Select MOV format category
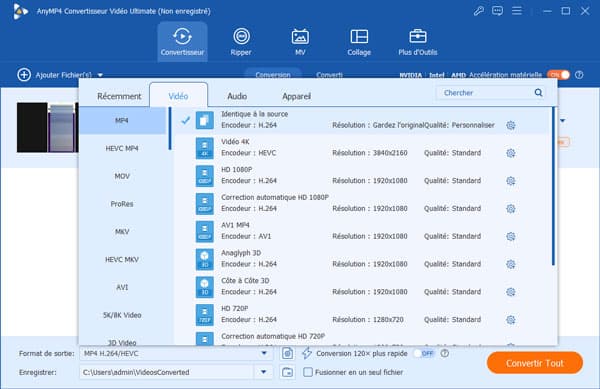Screen dimensions: 600x389 coord(122,176)
